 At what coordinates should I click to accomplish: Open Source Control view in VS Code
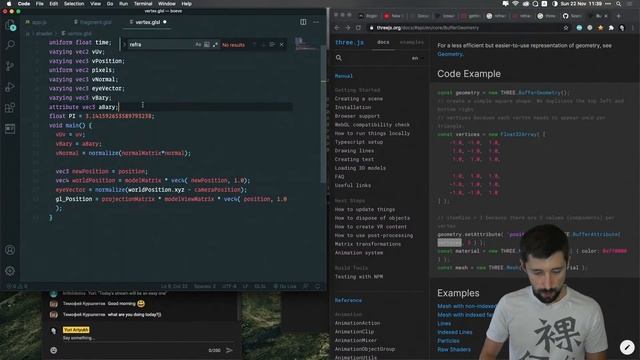pyautogui.click(x=10, y=66)
